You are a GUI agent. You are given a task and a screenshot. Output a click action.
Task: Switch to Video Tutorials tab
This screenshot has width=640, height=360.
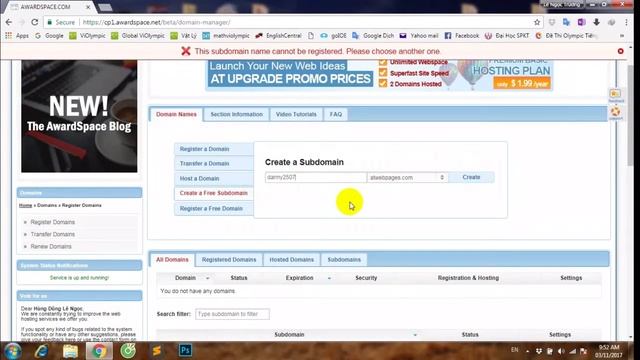point(296,114)
